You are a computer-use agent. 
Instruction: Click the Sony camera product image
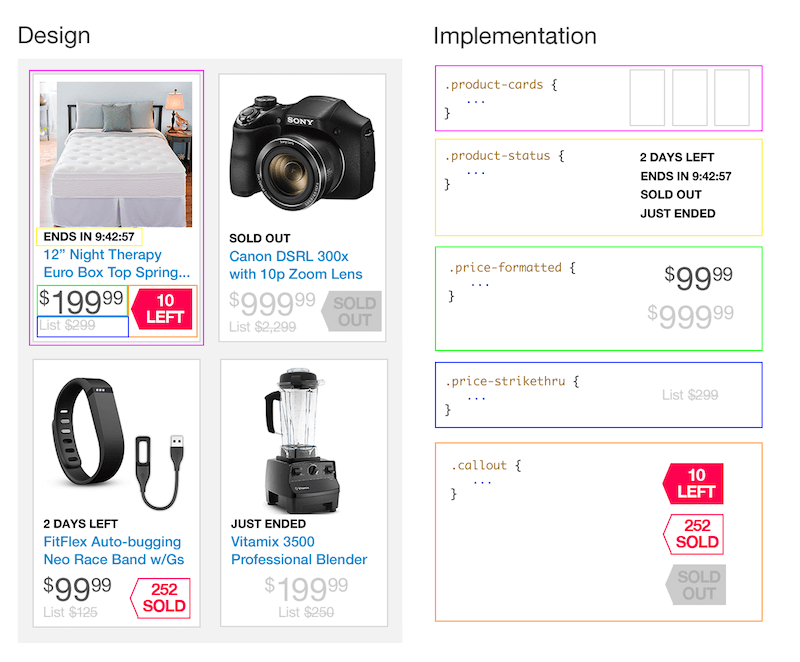(302, 146)
